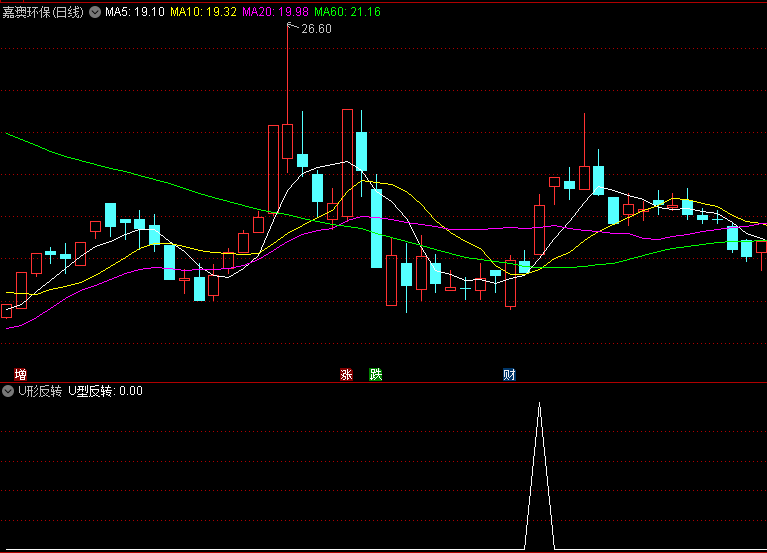Click the first candlestick at the chart's left edge

coord(7,311)
